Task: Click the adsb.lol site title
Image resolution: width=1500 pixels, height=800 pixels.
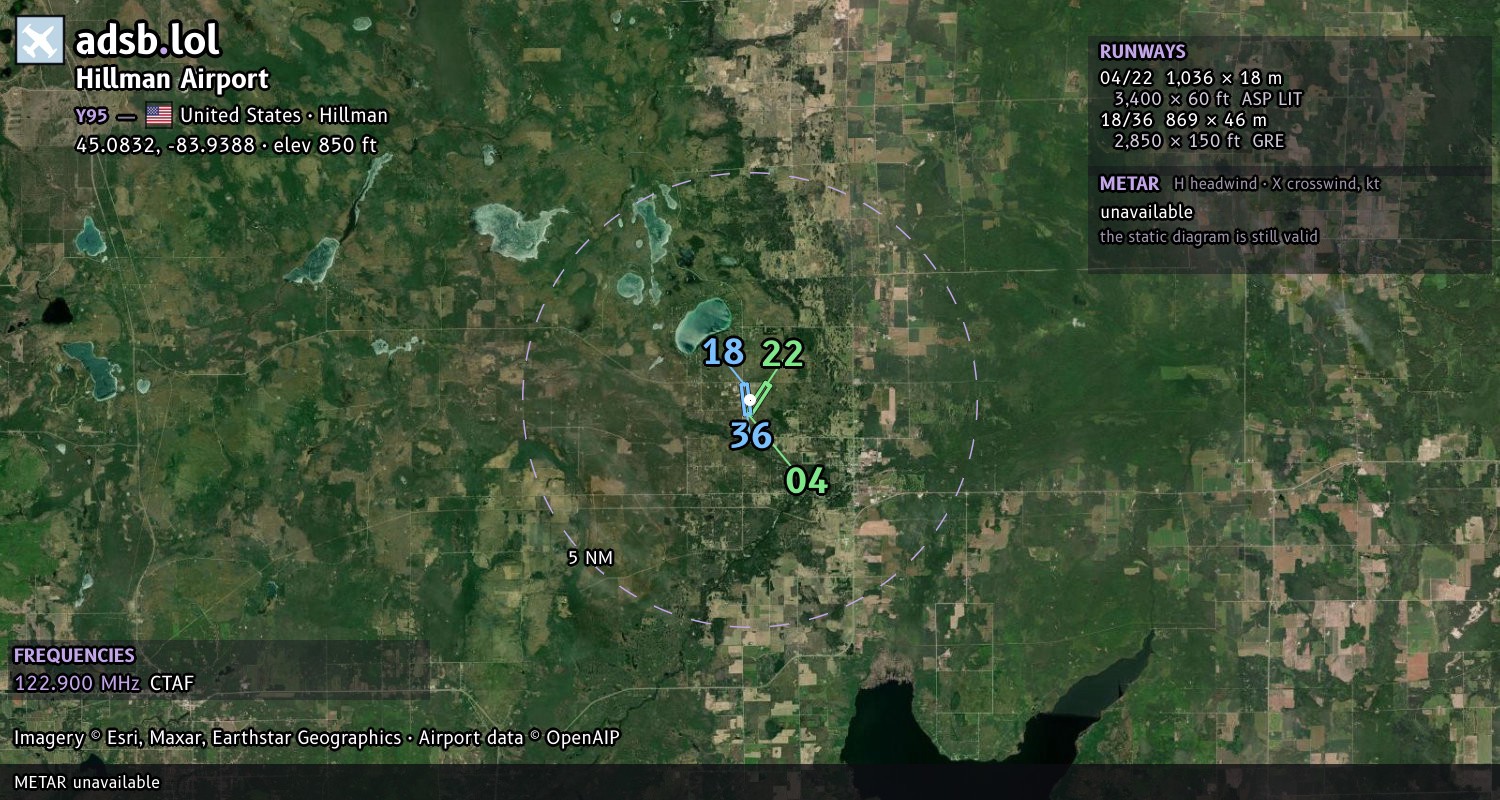Action: coord(147,41)
